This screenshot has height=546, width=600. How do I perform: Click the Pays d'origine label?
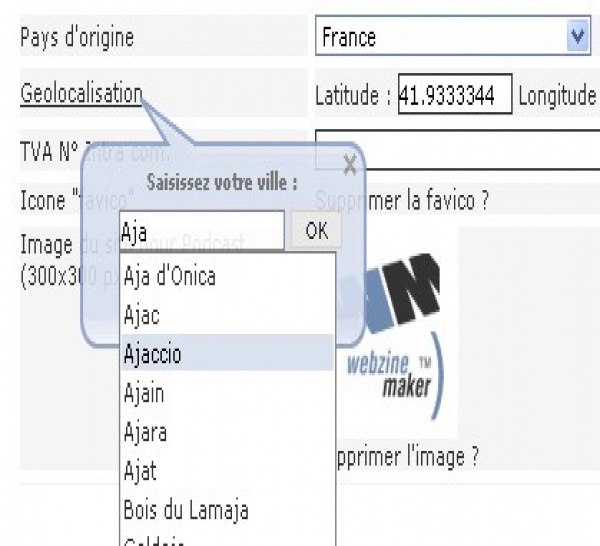click(77, 38)
